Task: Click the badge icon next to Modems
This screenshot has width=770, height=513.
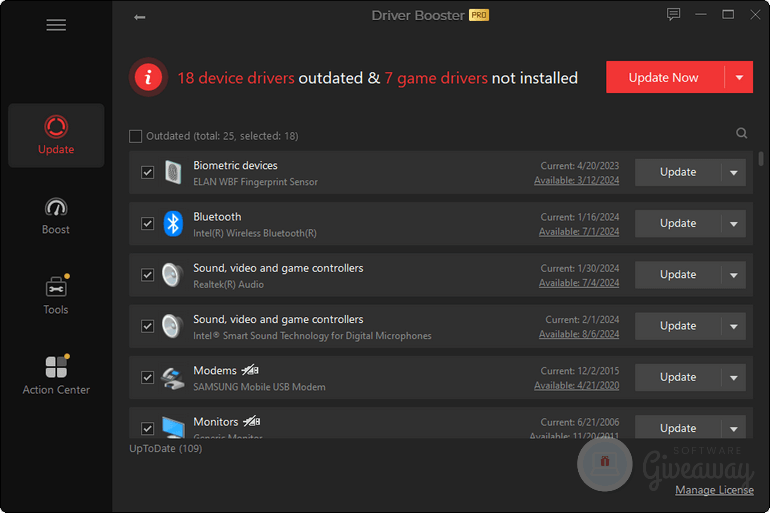Action: coord(250,370)
